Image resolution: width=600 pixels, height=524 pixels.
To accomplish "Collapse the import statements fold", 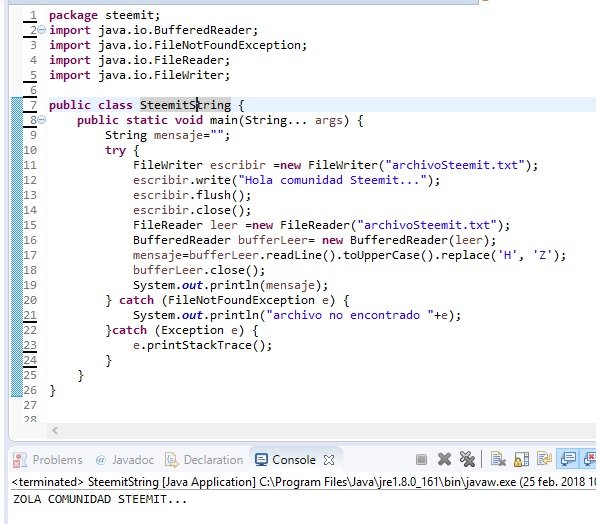I will (x=42, y=30).
